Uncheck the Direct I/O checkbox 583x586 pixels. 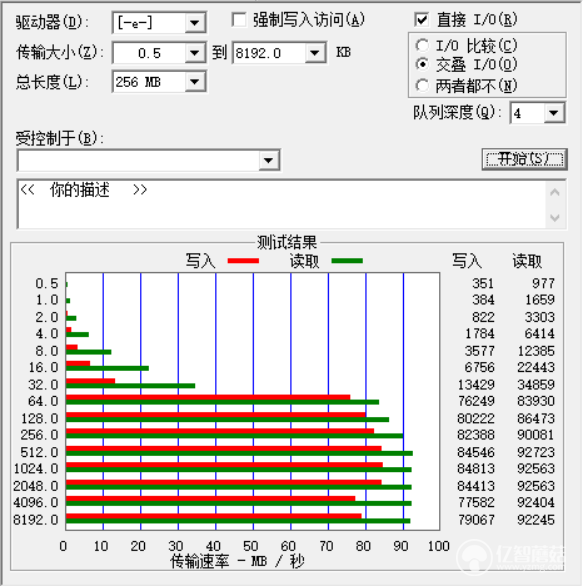[422, 19]
